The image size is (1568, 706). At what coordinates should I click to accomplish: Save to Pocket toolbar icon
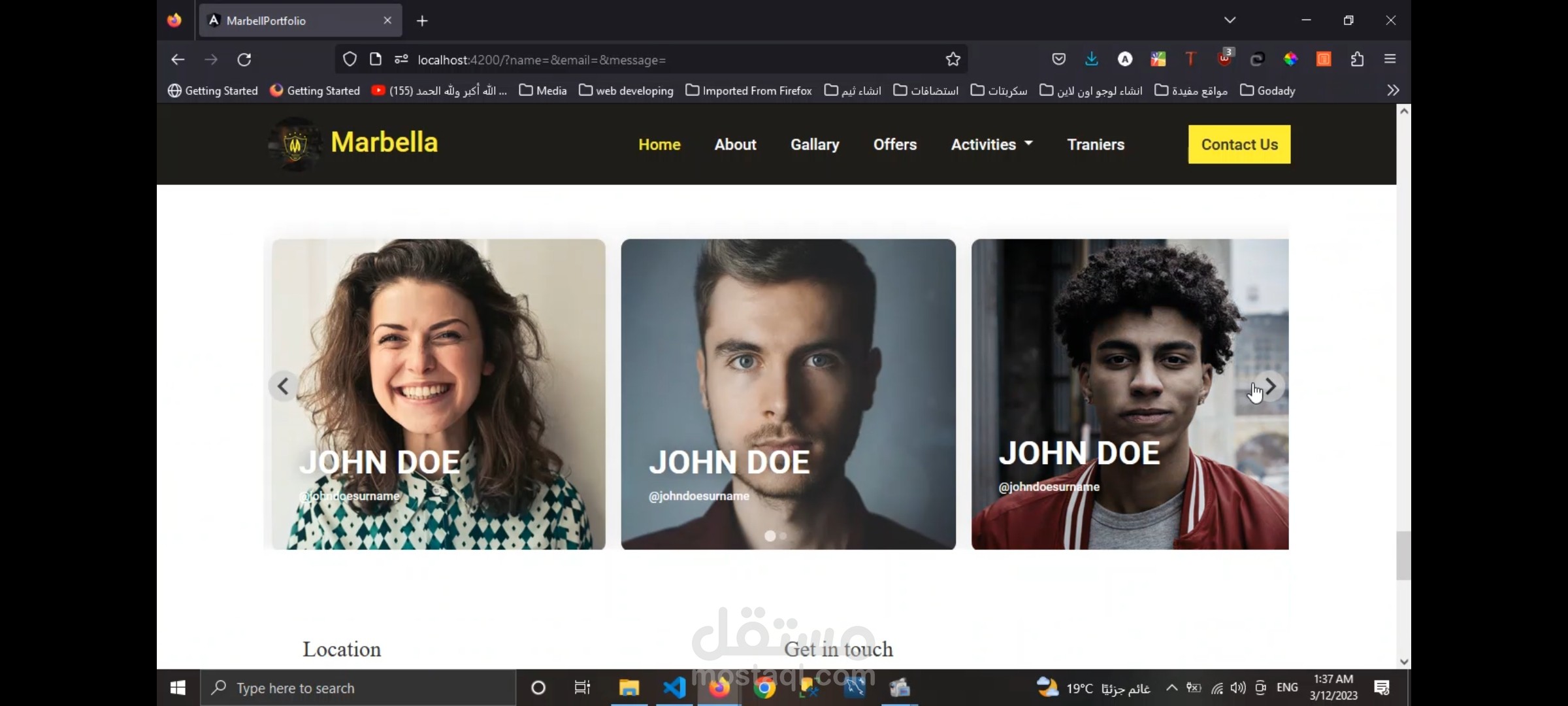coord(1058,59)
